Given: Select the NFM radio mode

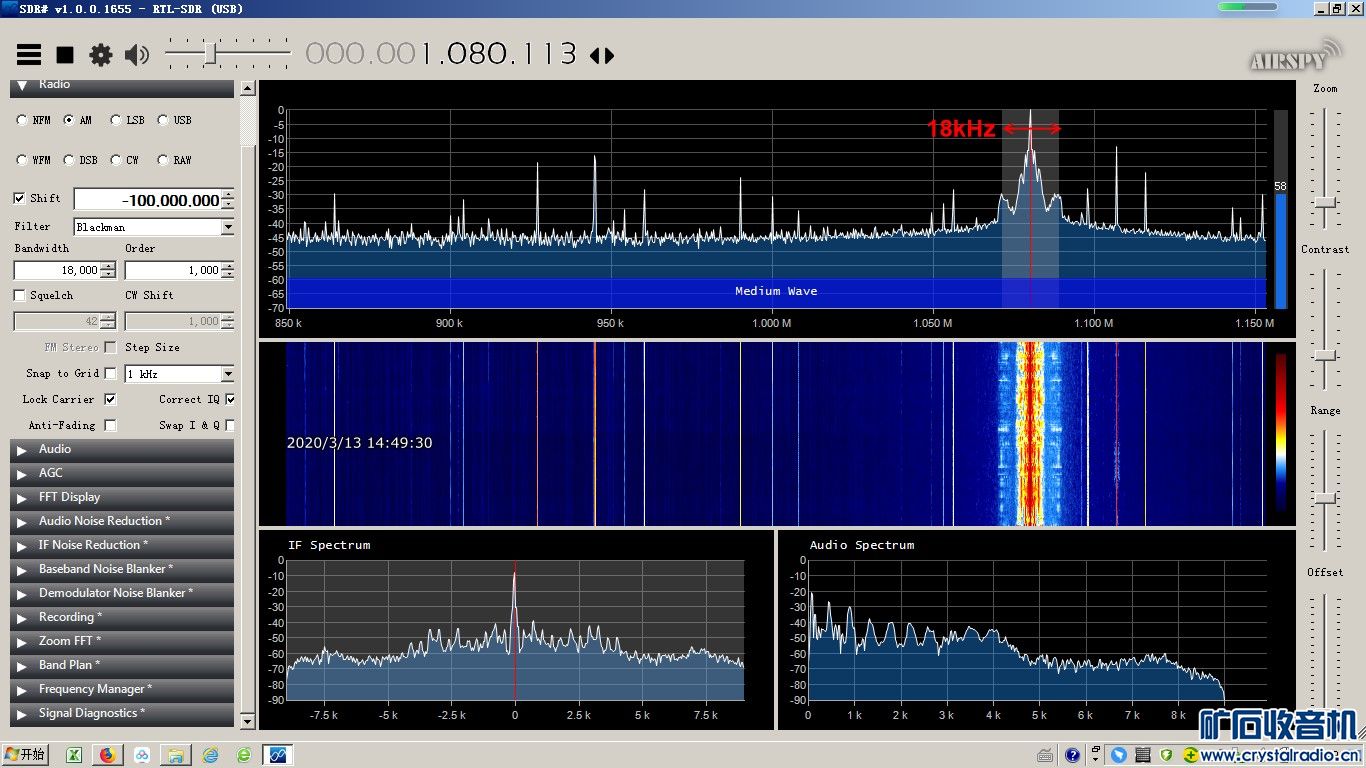Looking at the screenshot, I should [22, 120].
